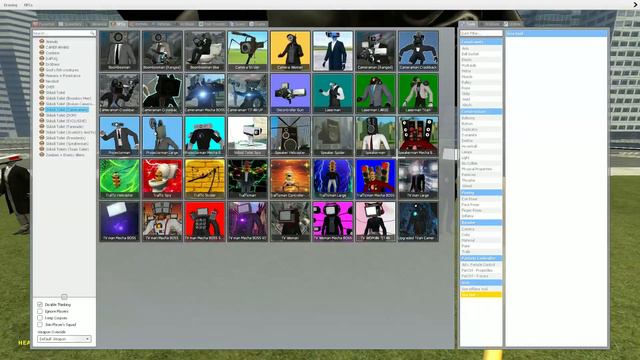Viewport: 640px width, 360px height.
Task: Choose the Adv. Particle Control tool
Action: click(x=481, y=264)
